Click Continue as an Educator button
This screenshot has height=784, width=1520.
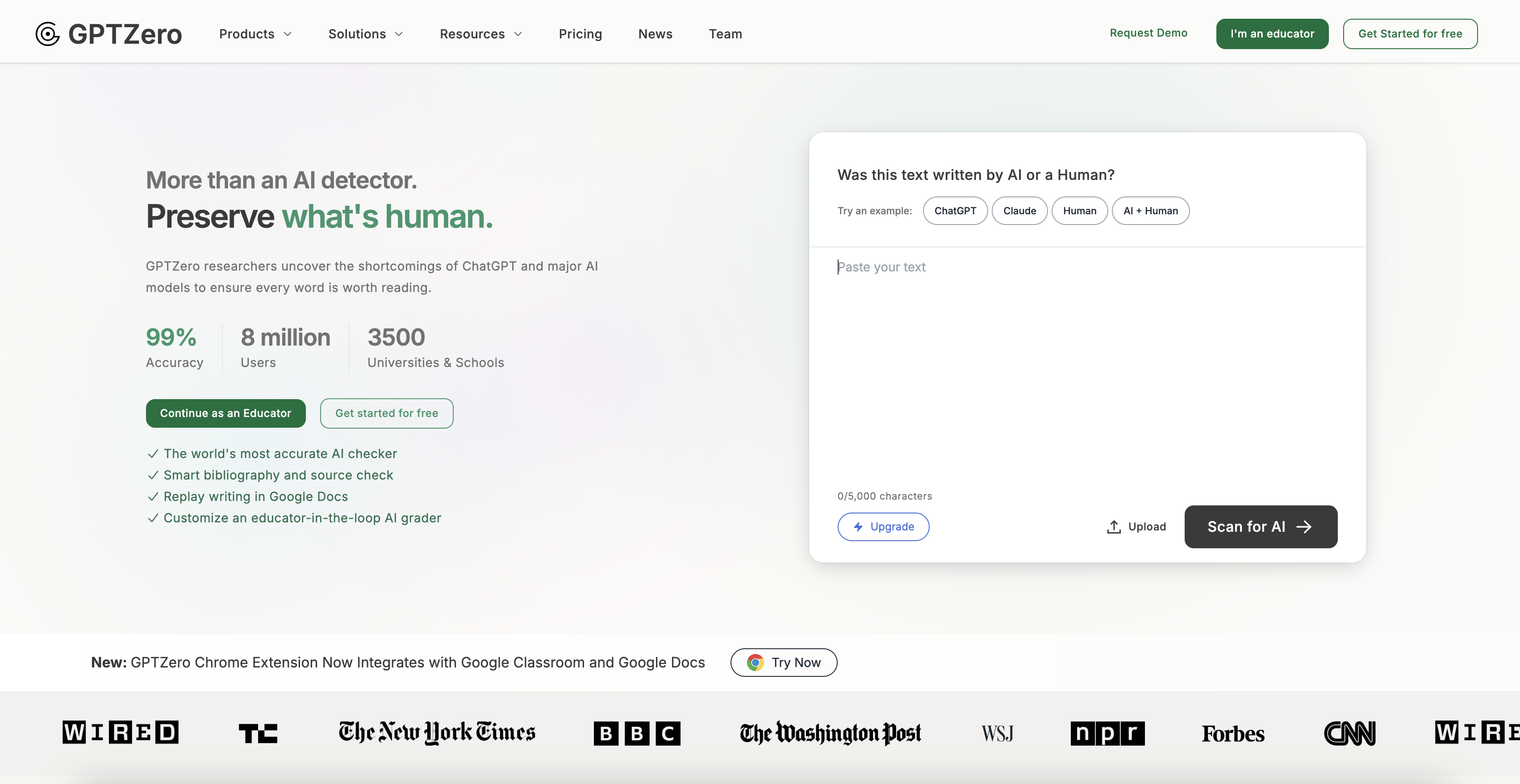tap(225, 413)
